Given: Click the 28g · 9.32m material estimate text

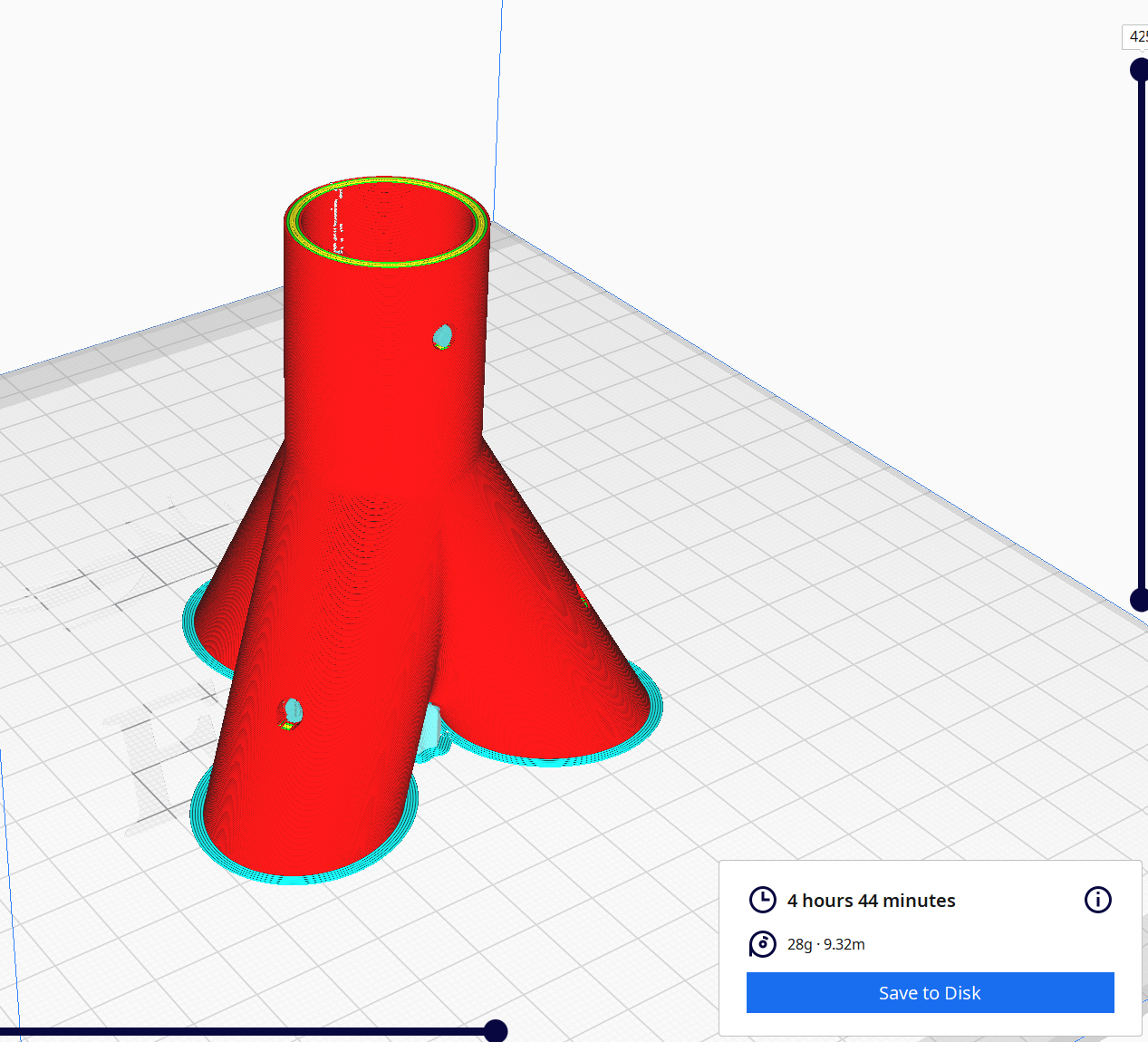Looking at the screenshot, I should [x=825, y=944].
